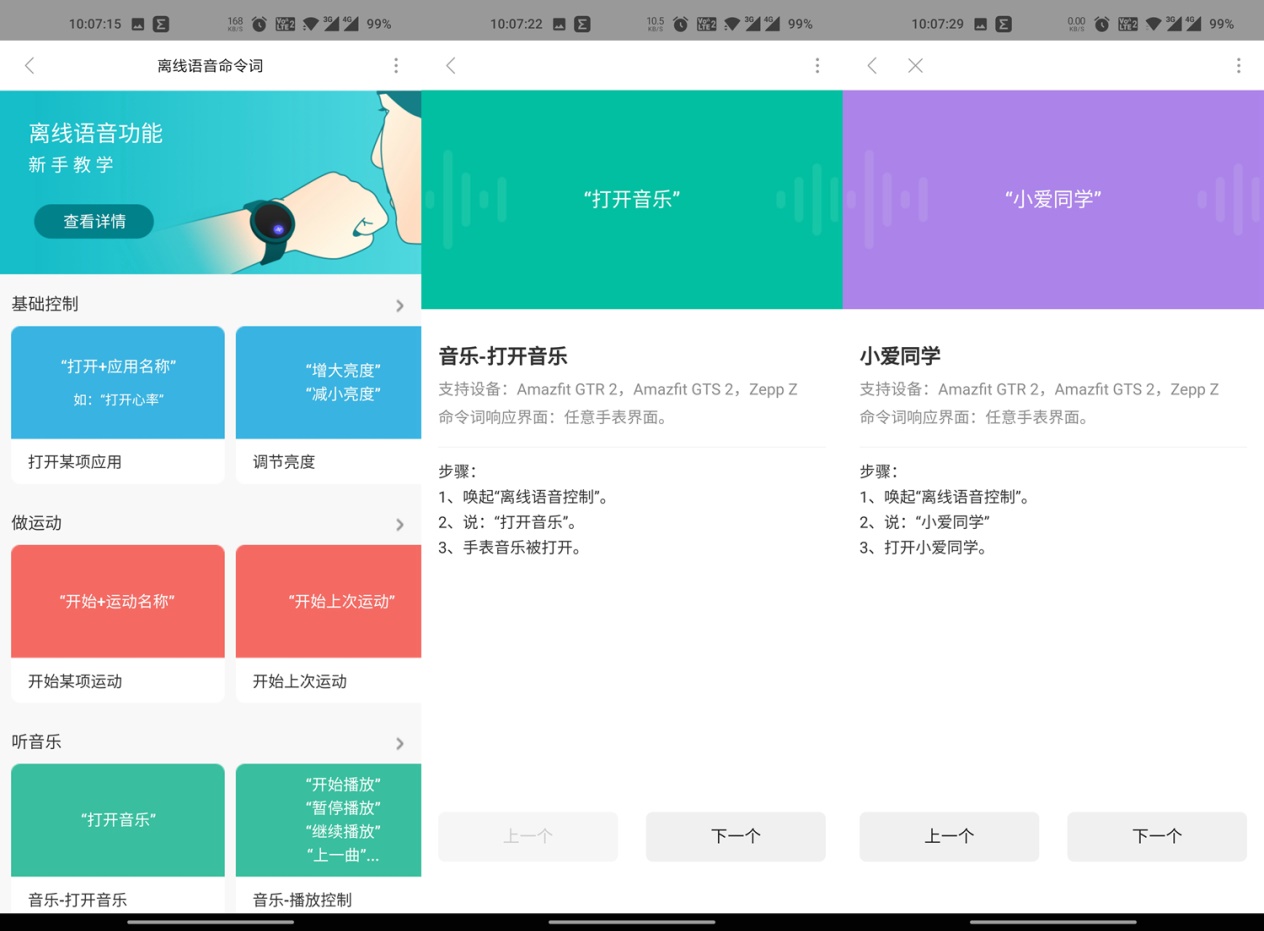Tap the X to close the 小爱同学 tutorial
This screenshot has height=931, width=1264.
click(x=915, y=65)
